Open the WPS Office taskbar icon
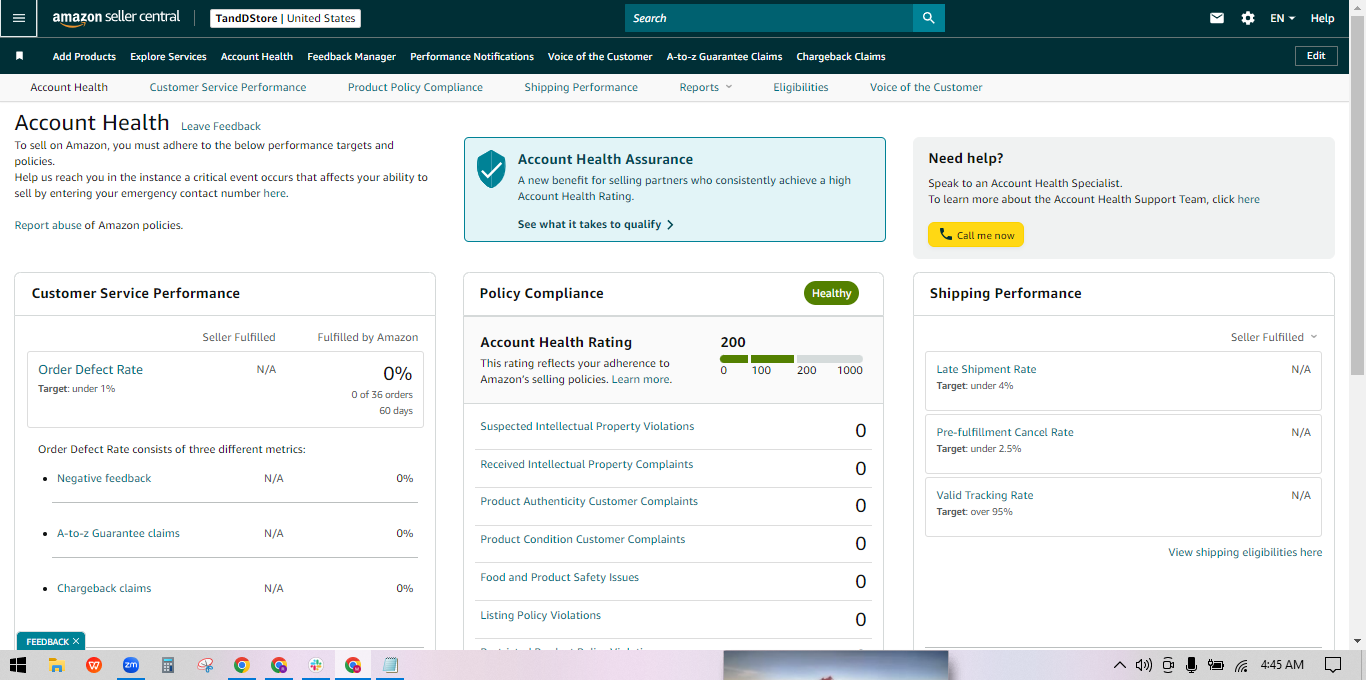This screenshot has height=680, width=1366. pos(94,665)
